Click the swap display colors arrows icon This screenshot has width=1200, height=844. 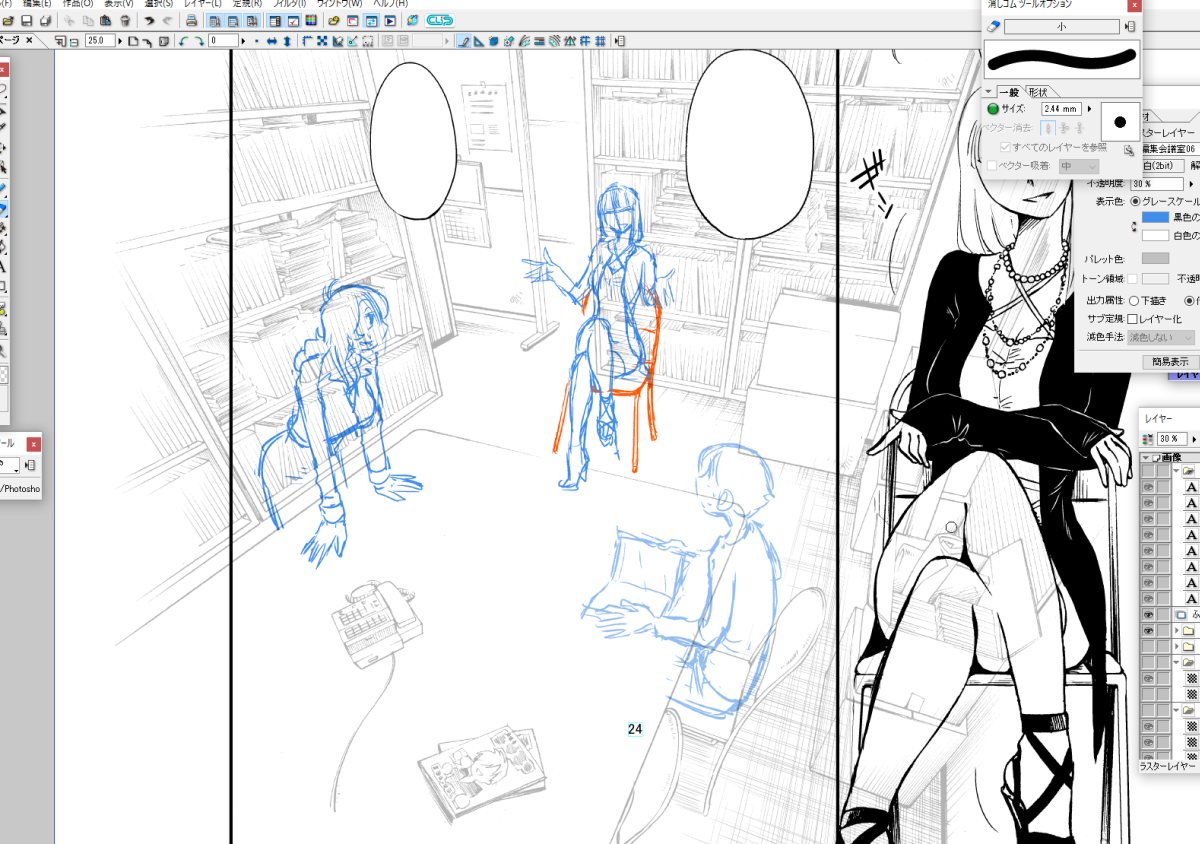(x=1134, y=226)
